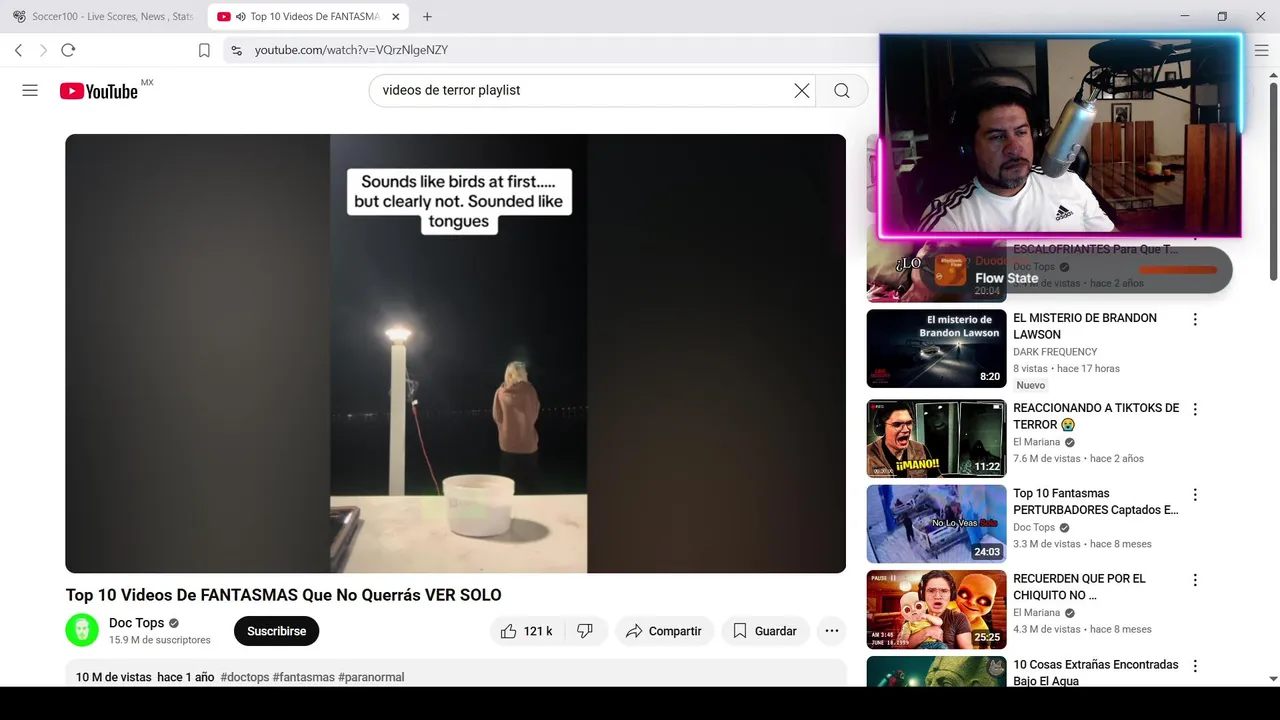Open options for Brandon Lawson video

click(x=1194, y=319)
